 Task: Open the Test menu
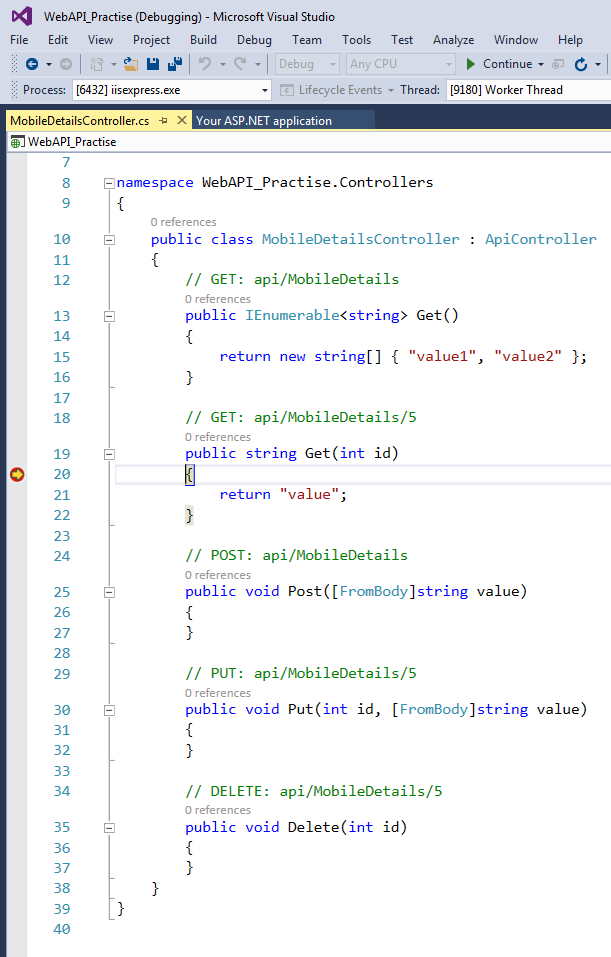(x=402, y=40)
